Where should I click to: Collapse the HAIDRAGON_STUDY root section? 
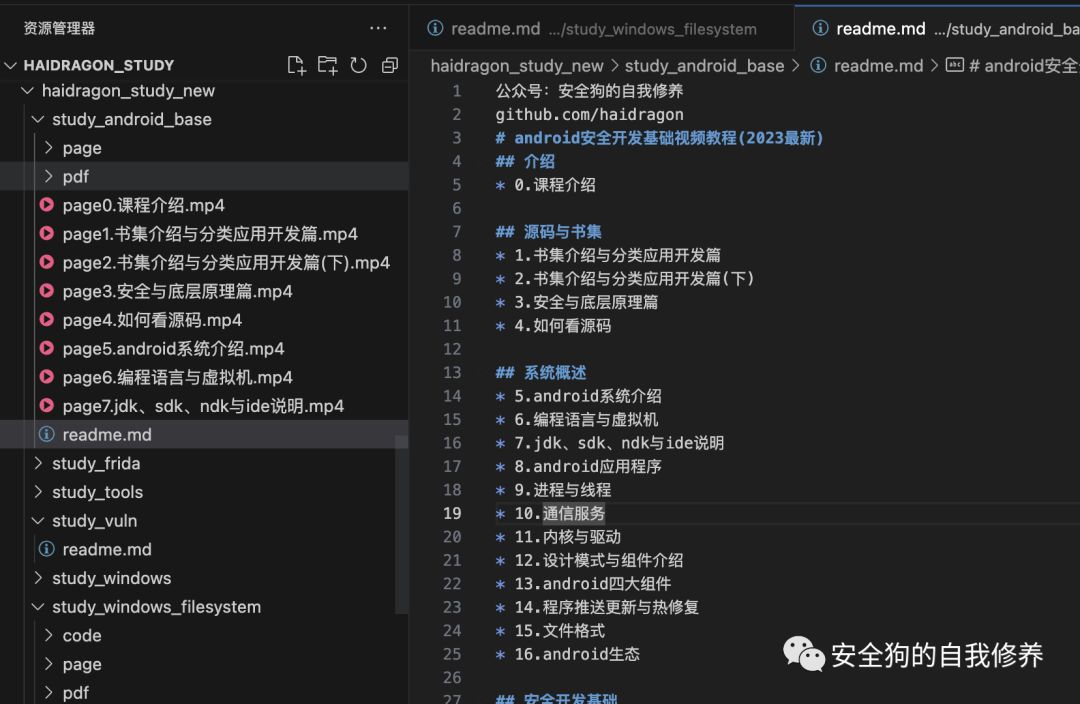[10, 65]
